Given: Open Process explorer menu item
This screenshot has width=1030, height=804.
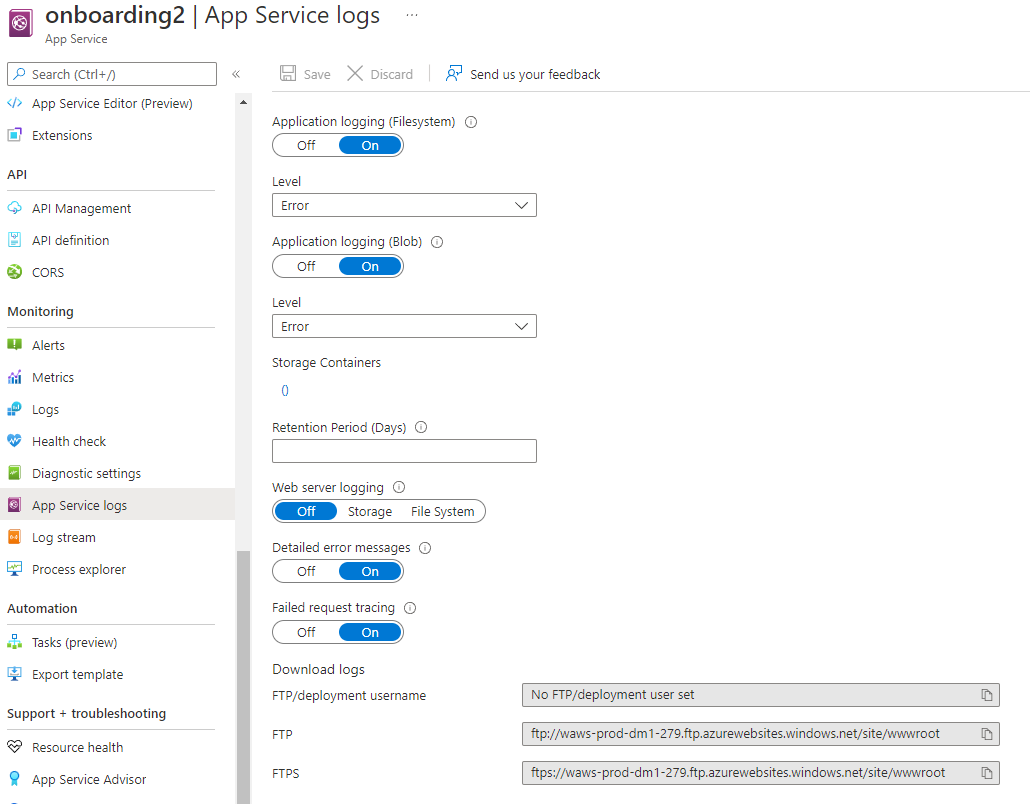Looking at the screenshot, I should 79,569.
